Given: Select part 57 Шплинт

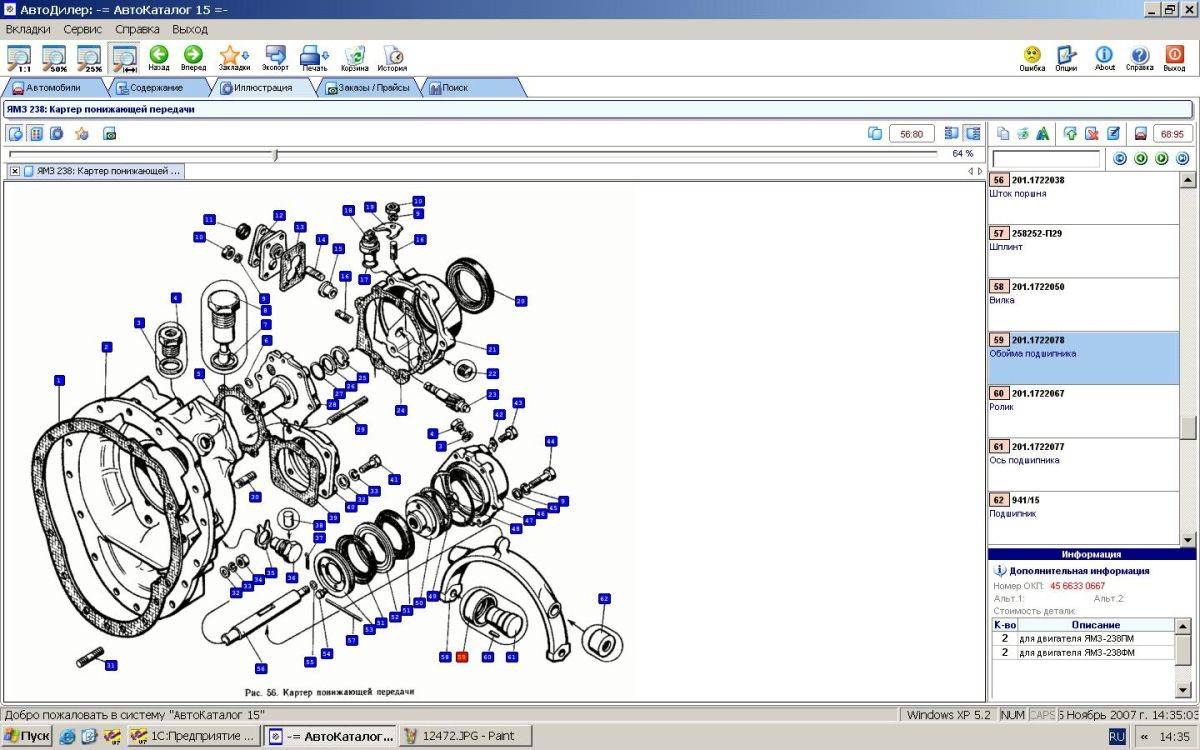Looking at the screenshot, I should point(1084,251).
